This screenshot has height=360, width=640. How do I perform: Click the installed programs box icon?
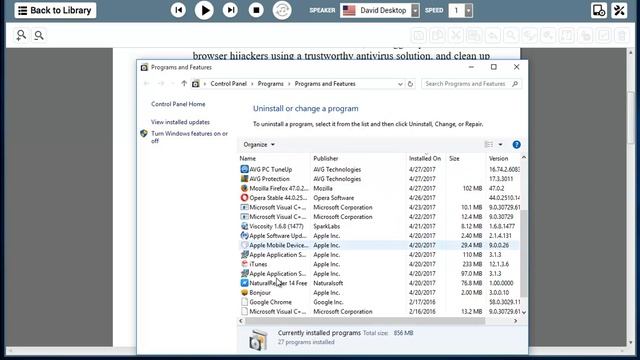click(x=258, y=340)
